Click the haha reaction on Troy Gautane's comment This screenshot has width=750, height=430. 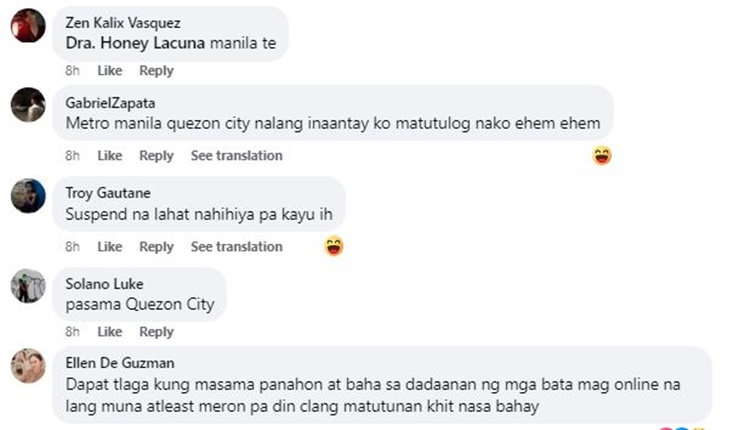[334, 246]
